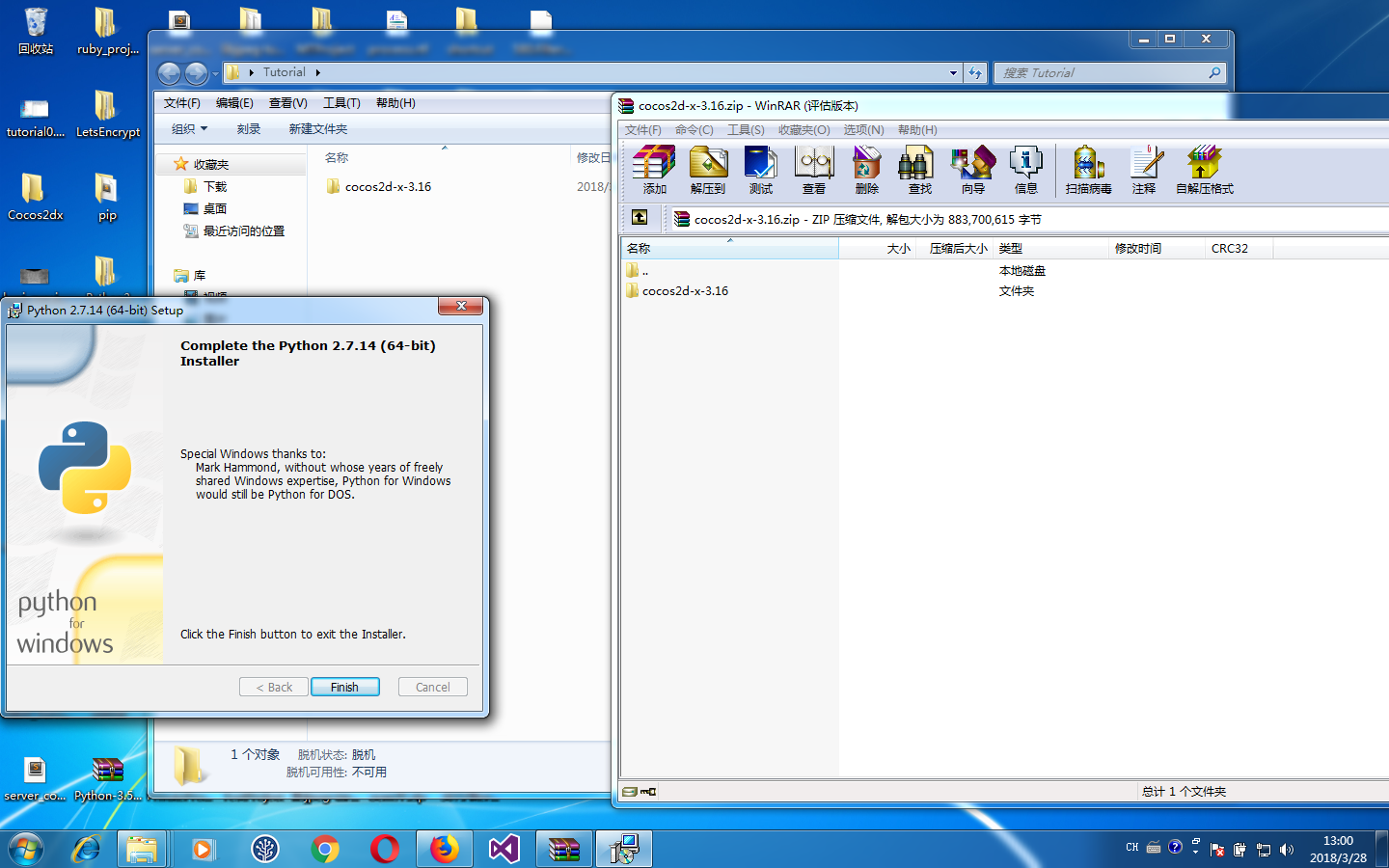Sort WinRAR list by 修改时间 column

pyautogui.click(x=1157, y=249)
